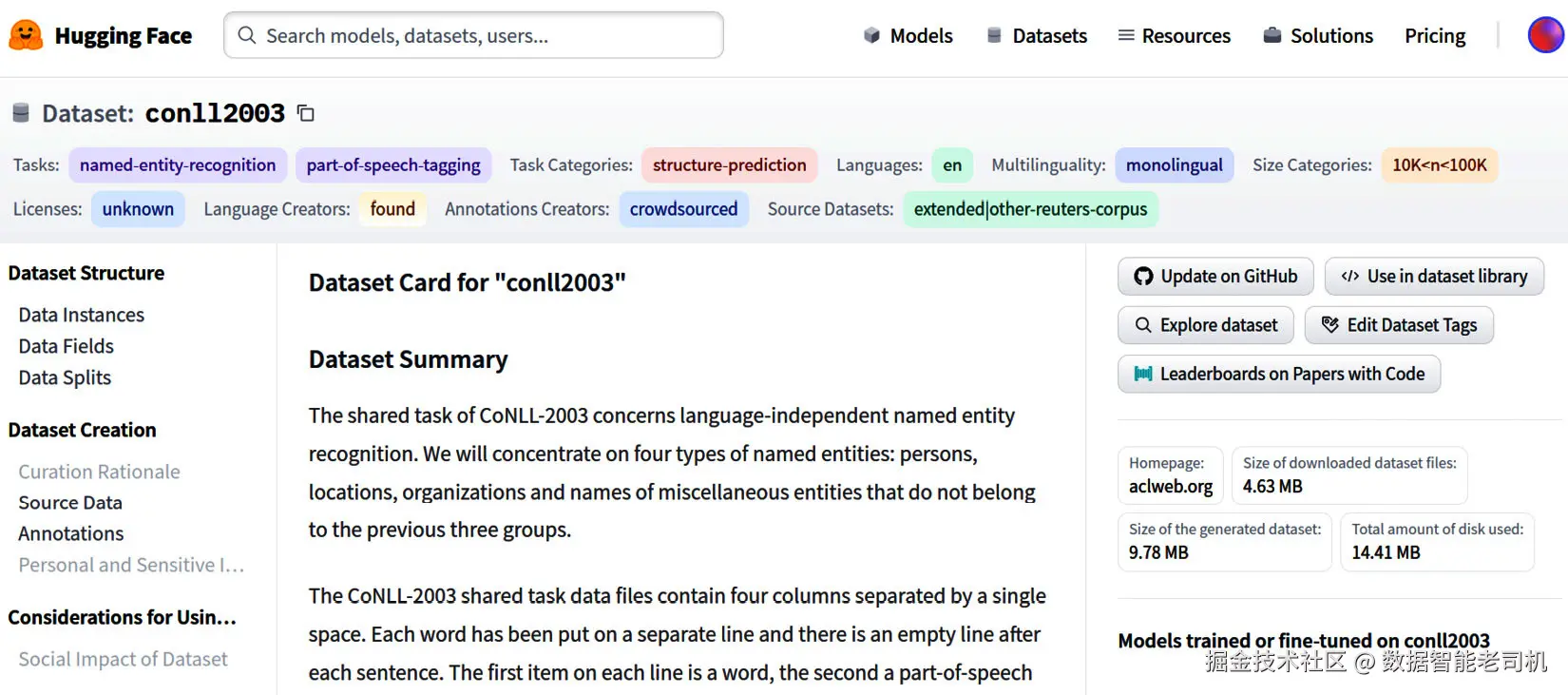Click the Update on GitHub button
The image size is (1568, 695).
coord(1215,277)
